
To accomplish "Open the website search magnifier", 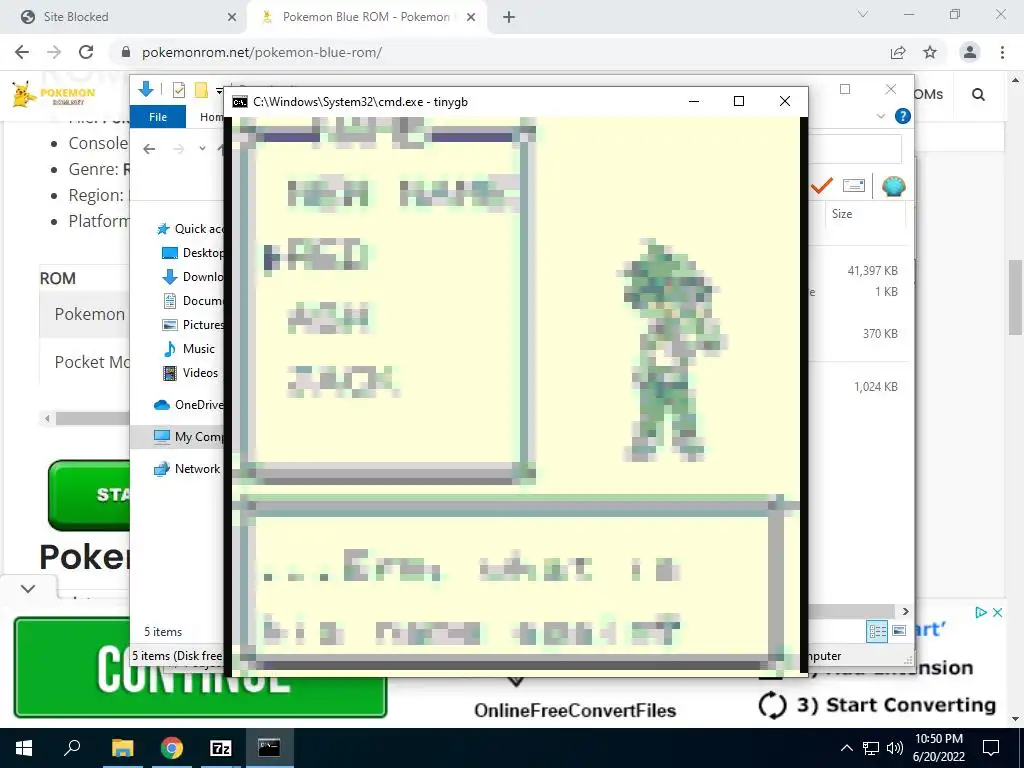I will click(978, 95).
